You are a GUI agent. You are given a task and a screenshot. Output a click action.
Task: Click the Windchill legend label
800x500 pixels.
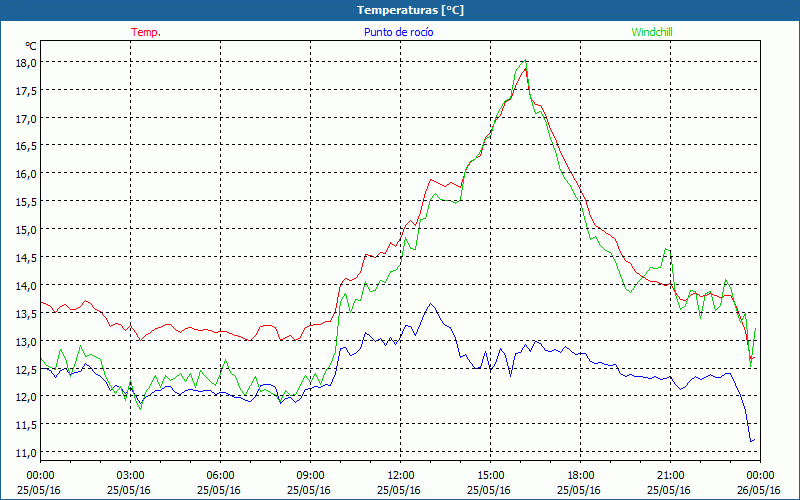coord(652,32)
